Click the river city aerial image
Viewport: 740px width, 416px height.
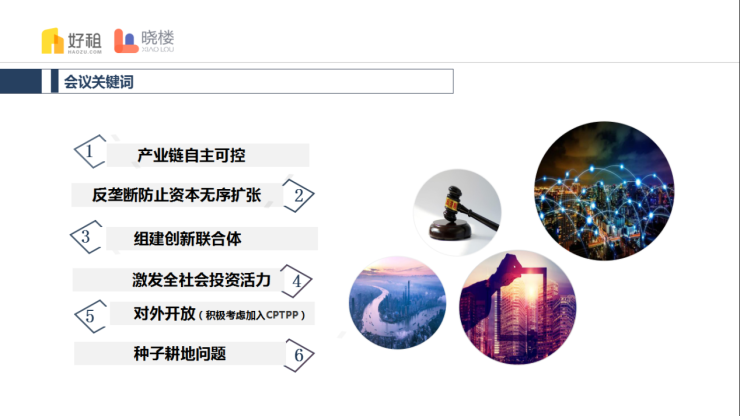coord(397,303)
